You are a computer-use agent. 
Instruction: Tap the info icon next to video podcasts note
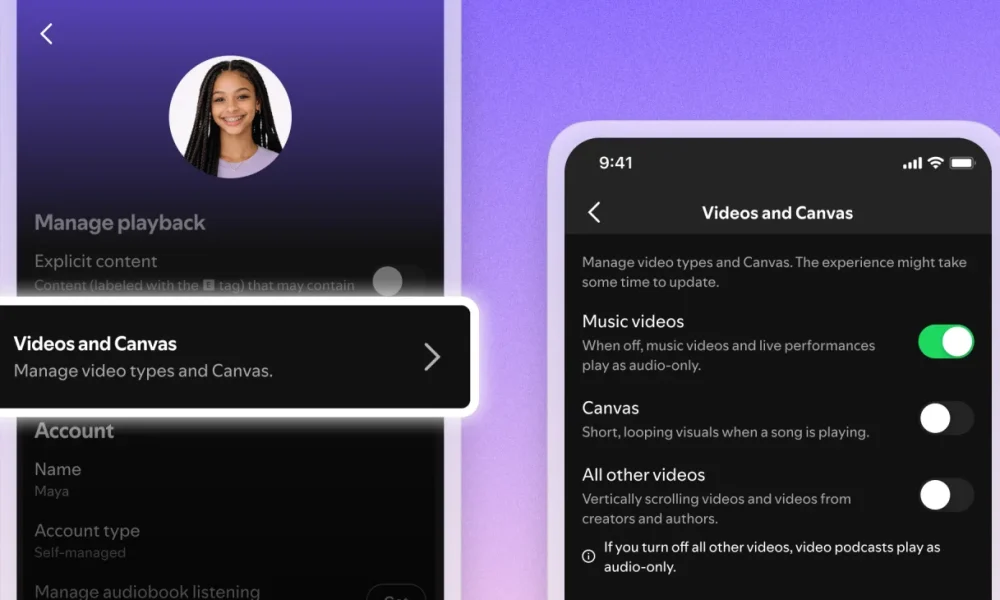point(589,556)
